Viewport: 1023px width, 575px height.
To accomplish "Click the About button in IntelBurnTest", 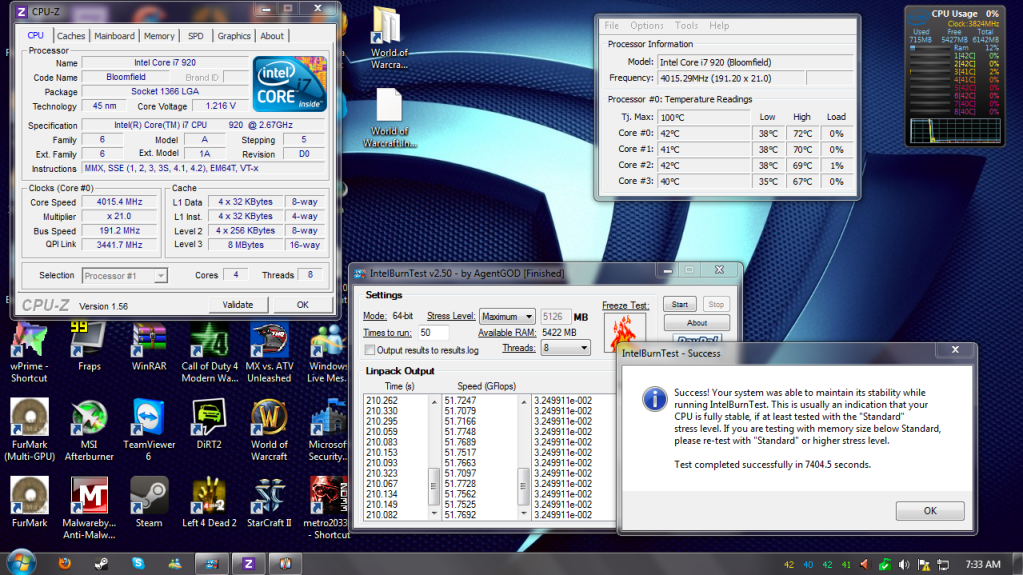I will tap(696, 322).
